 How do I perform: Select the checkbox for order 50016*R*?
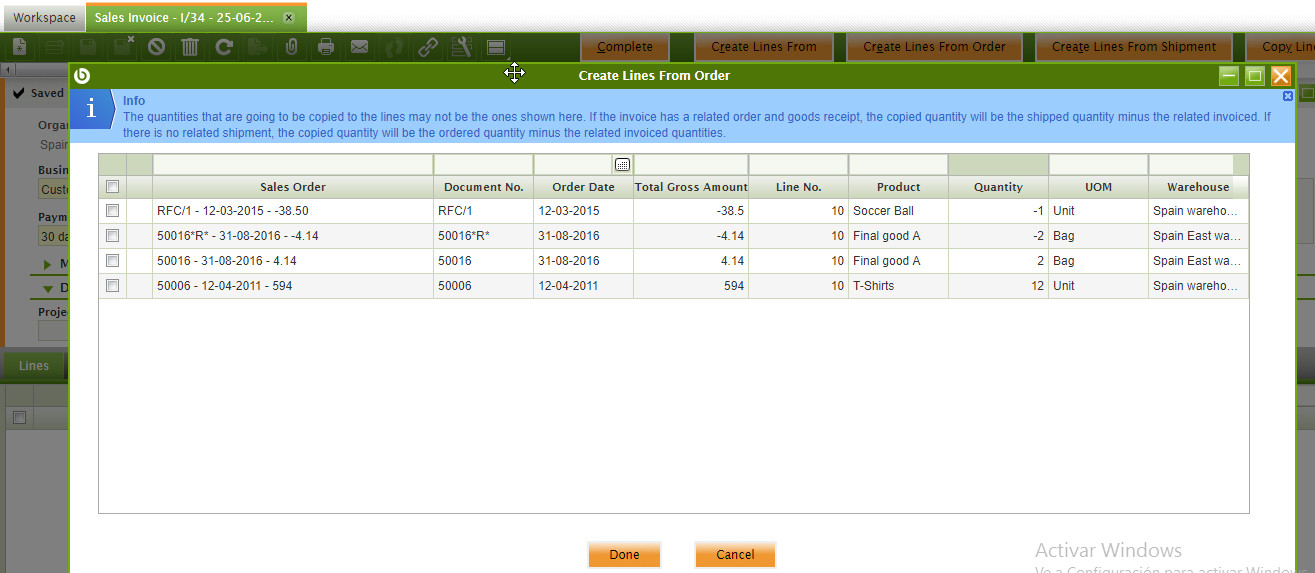tap(112, 236)
